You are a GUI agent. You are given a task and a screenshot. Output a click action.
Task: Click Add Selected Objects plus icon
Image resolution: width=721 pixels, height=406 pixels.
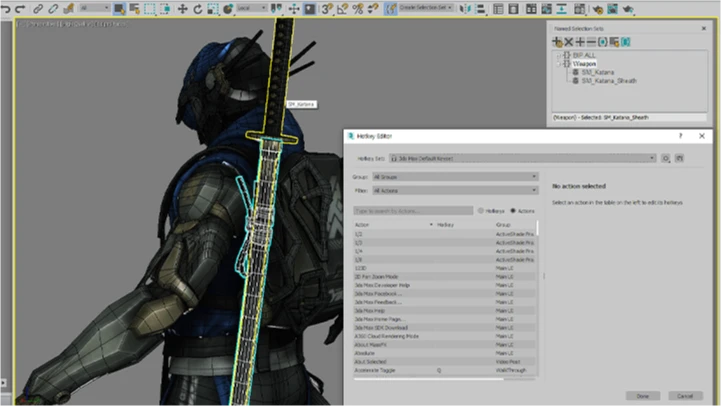(580, 42)
